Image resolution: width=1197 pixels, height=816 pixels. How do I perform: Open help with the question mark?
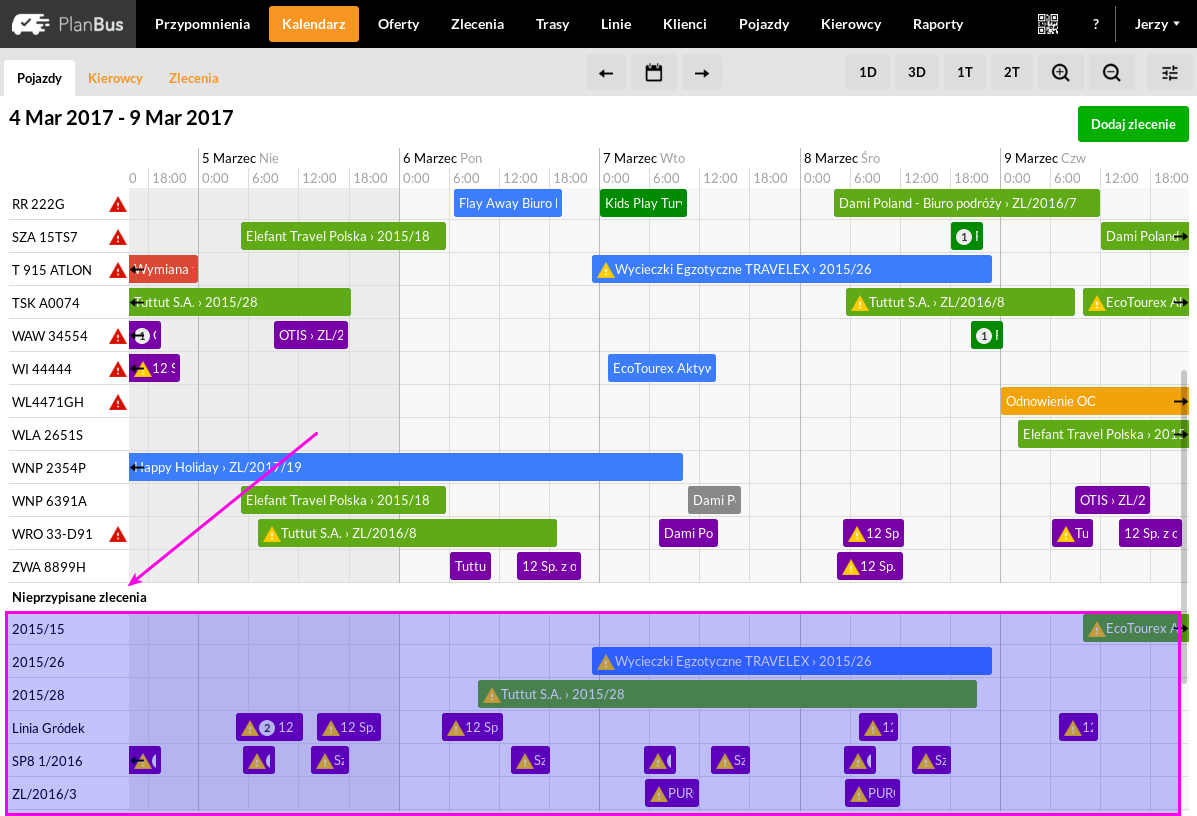1095,24
